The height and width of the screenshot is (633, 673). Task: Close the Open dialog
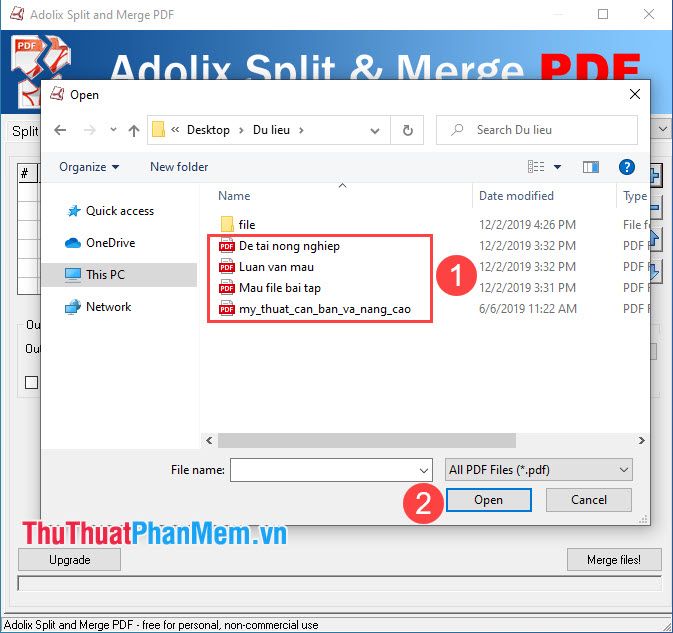pos(635,94)
